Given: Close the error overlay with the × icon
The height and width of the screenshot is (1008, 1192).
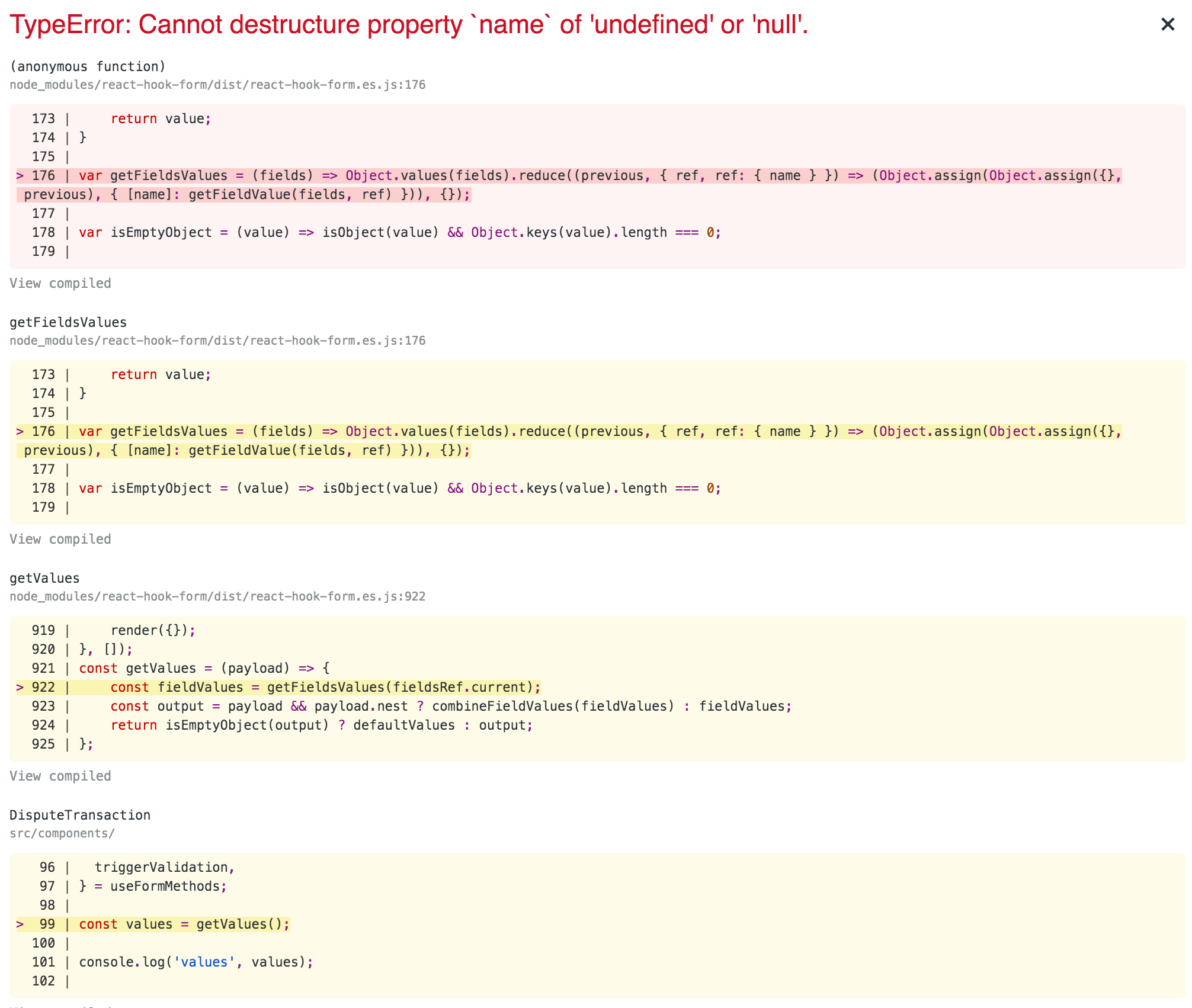Looking at the screenshot, I should 1168,24.
